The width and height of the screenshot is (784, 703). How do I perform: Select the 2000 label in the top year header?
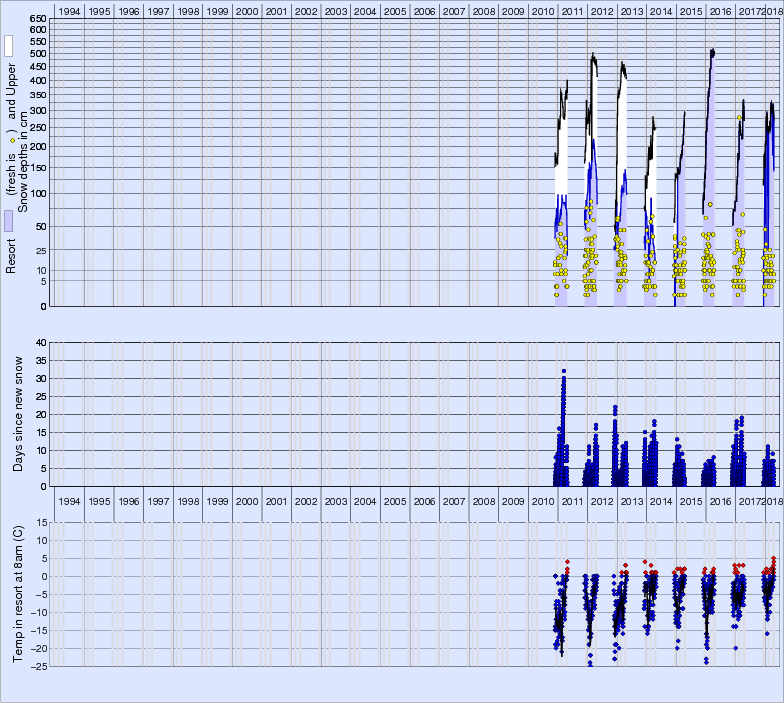click(247, 10)
